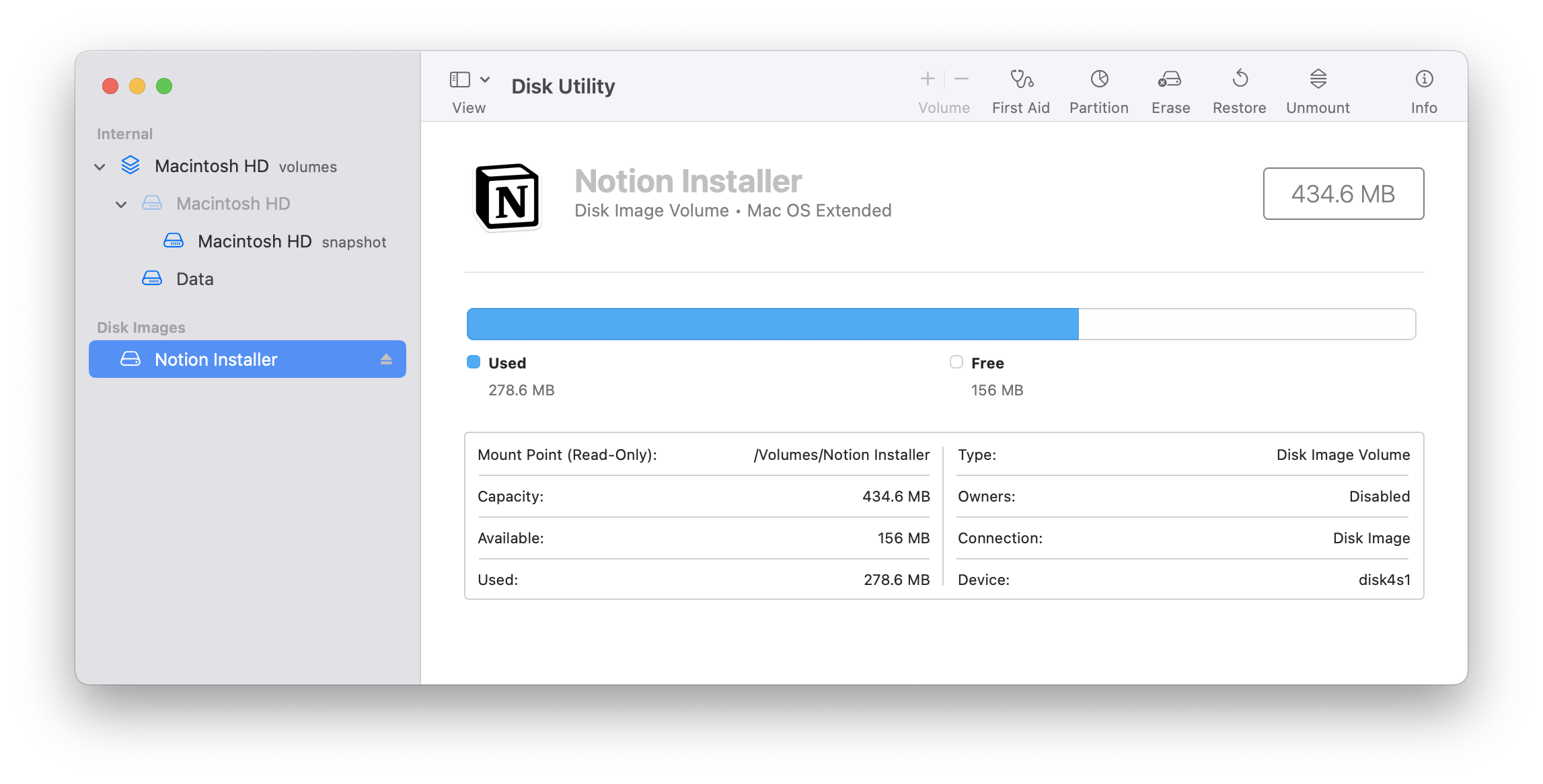Click the Partition label

(x=1099, y=108)
